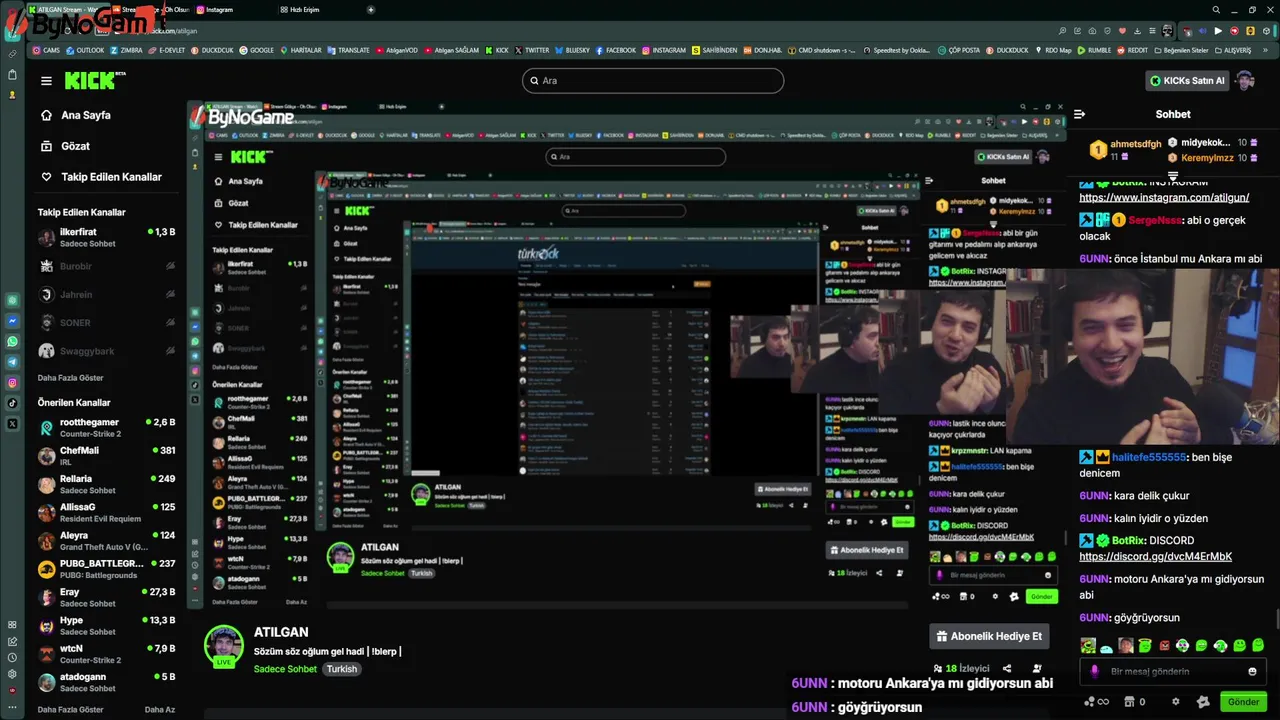This screenshot has height=720, width=1280.
Task: Select the SONER followed channel
Action: pyautogui.click(x=106, y=323)
